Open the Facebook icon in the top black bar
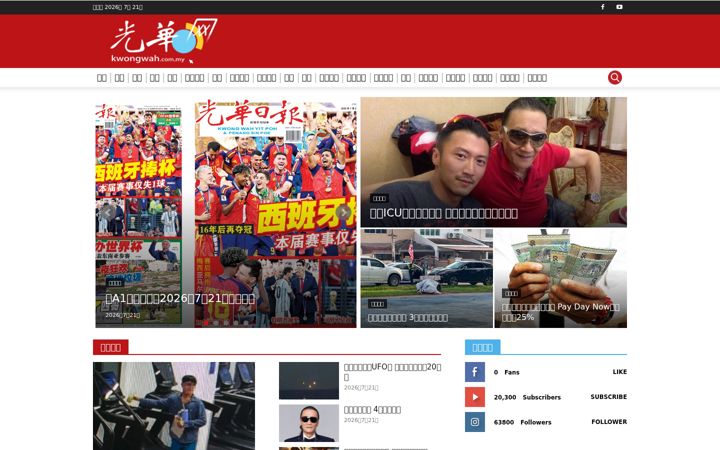720x450 pixels. coord(602,7)
